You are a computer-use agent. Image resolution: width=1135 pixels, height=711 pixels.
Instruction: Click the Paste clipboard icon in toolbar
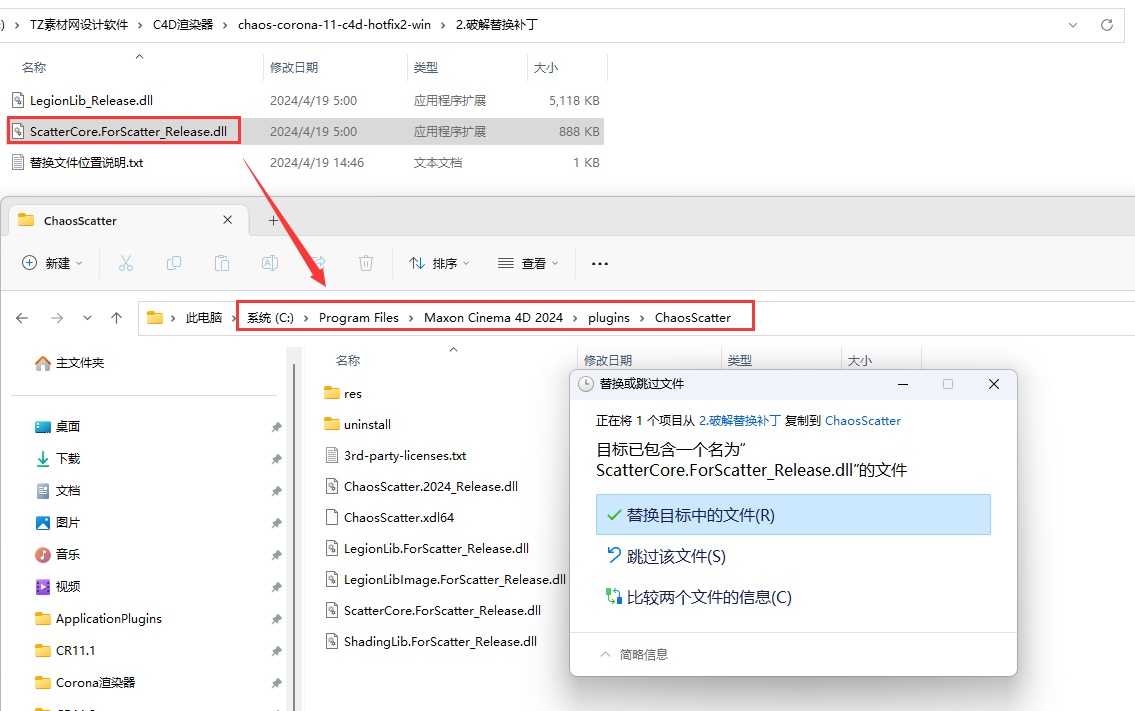pos(221,264)
